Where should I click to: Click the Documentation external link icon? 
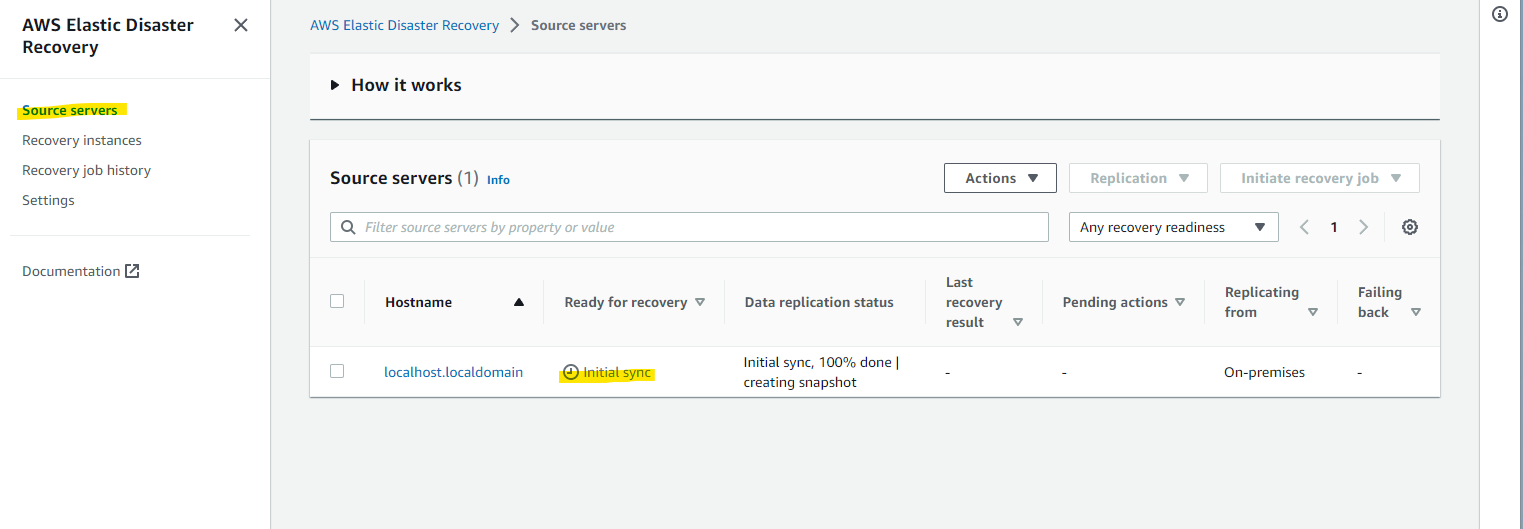(x=132, y=271)
